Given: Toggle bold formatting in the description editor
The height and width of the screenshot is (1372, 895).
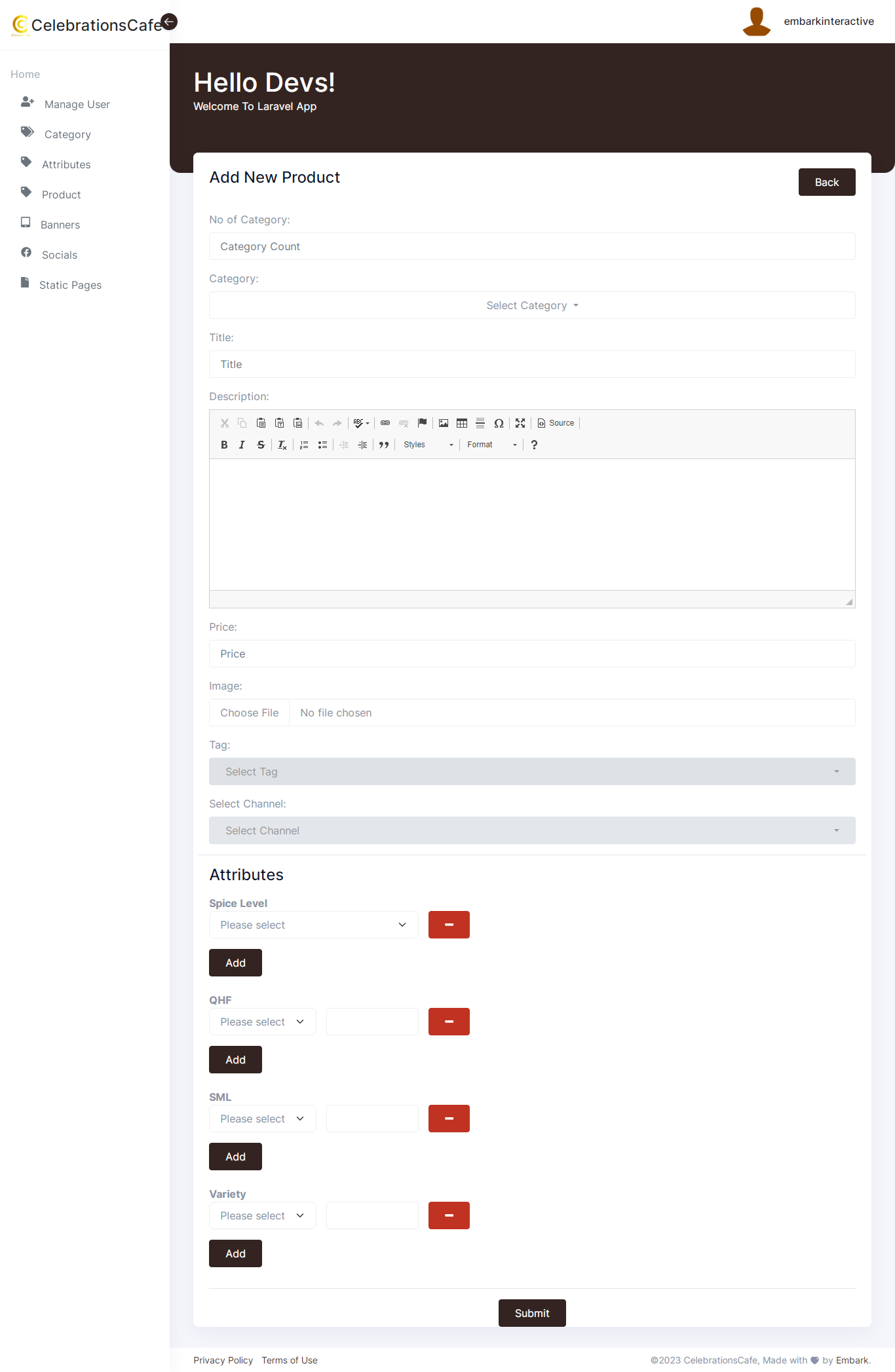Looking at the screenshot, I should 224,445.
